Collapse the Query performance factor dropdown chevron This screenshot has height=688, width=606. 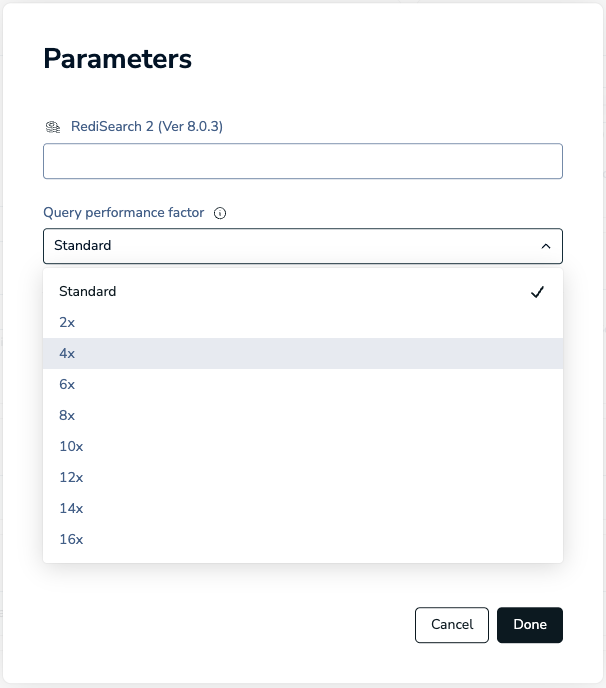coord(545,246)
